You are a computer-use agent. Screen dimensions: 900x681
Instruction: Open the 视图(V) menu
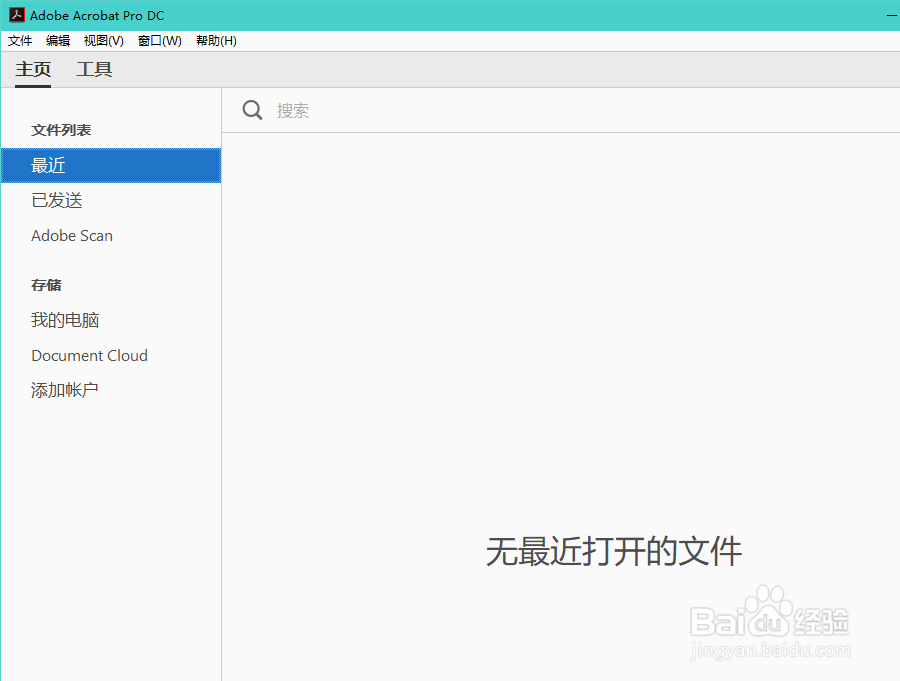click(x=103, y=41)
